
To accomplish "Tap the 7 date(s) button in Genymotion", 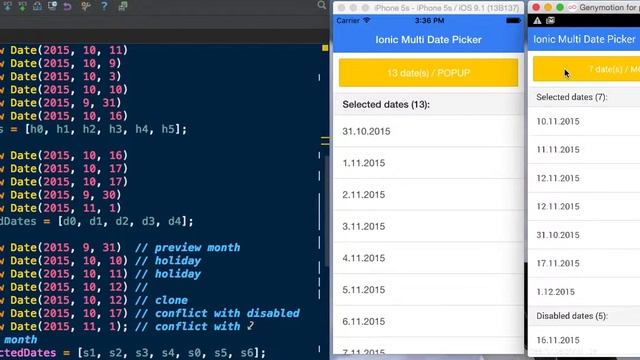I will click(587, 69).
